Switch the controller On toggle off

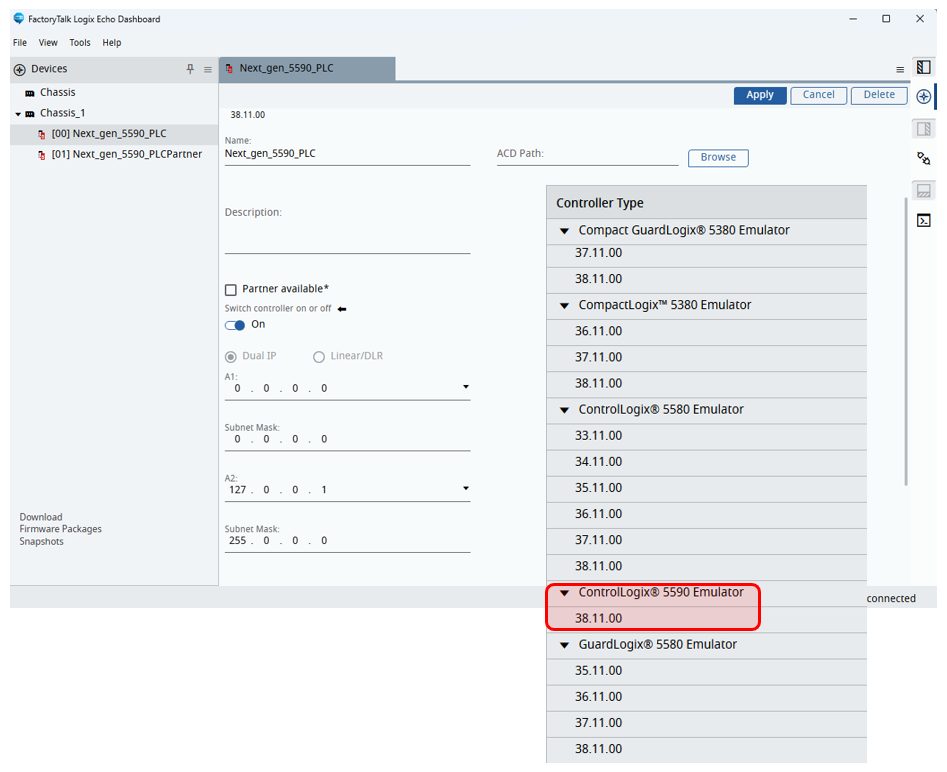click(x=235, y=325)
